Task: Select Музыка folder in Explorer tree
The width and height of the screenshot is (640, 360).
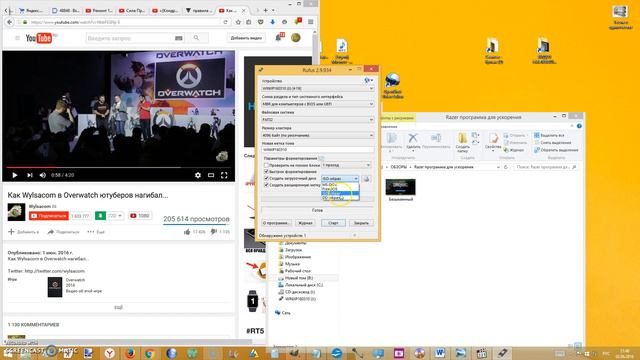Action: [x=289, y=264]
